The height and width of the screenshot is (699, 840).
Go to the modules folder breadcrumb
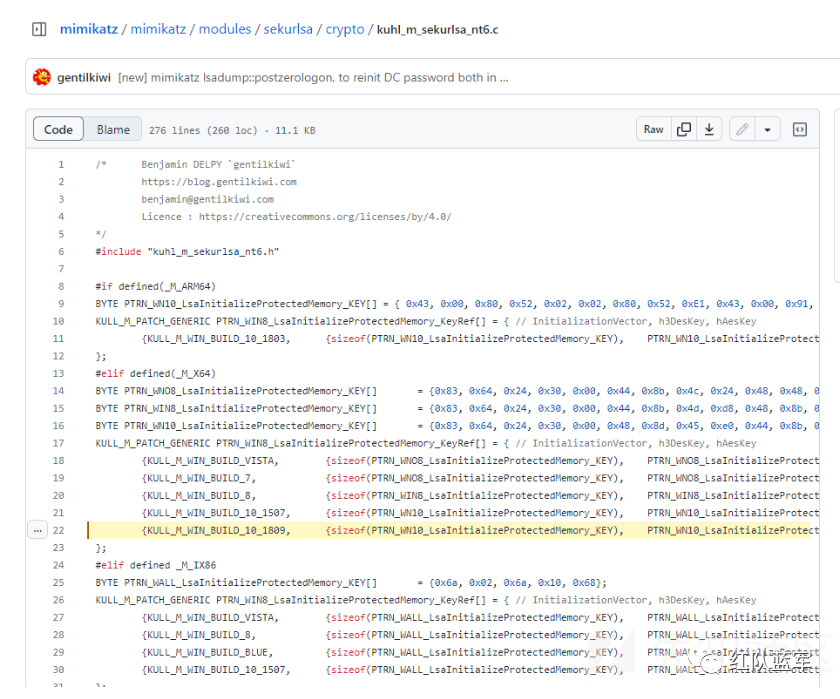click(224, 29)
